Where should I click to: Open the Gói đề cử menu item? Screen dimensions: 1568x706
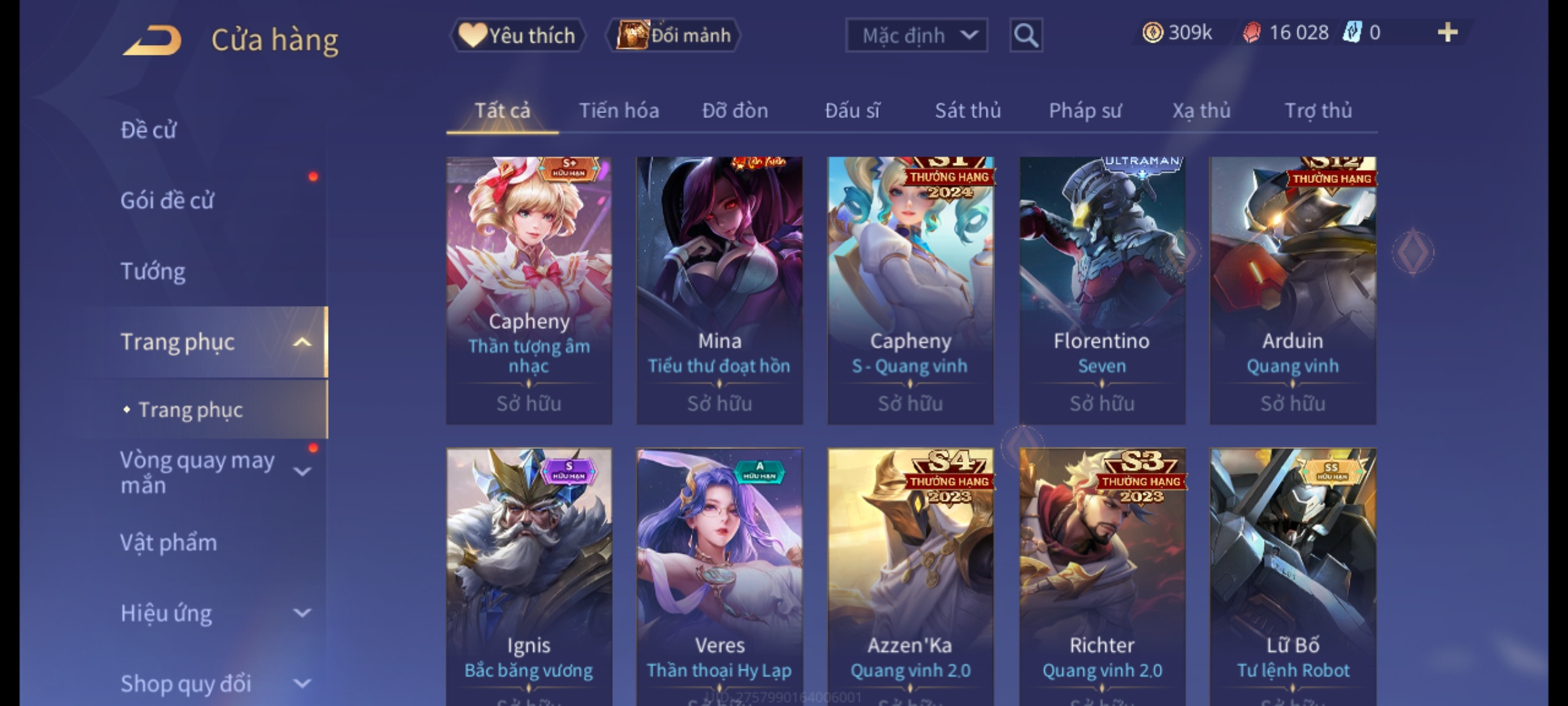167,200
